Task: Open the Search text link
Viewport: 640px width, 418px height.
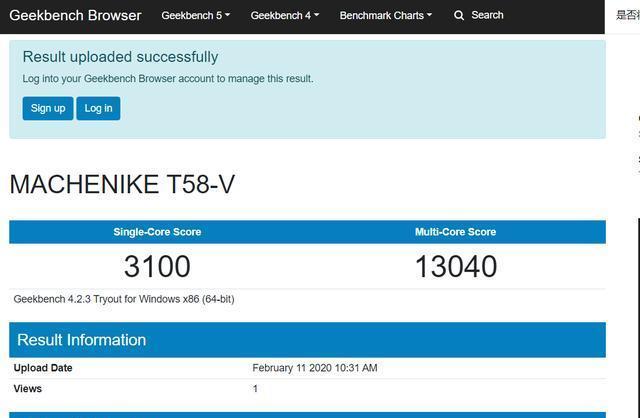Action: click(487, 15)
